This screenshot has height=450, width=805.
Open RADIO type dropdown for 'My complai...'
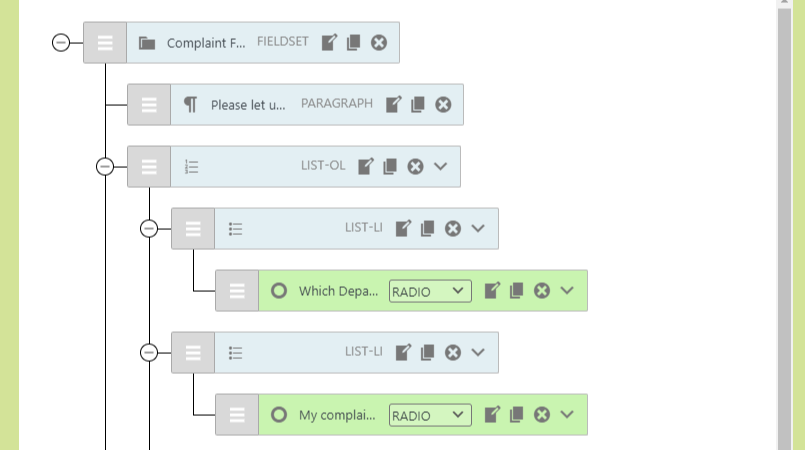click(x=430, y=415)
